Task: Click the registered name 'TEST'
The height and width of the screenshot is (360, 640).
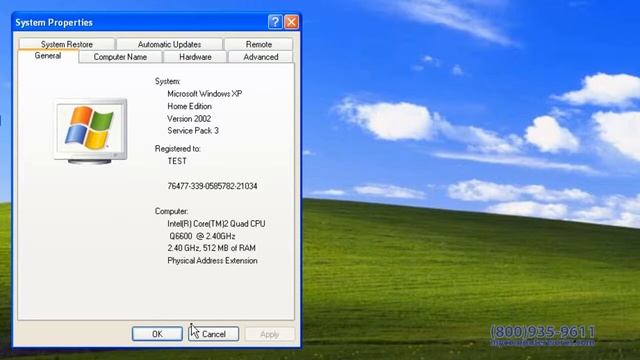Action: (x=177, y=161)
